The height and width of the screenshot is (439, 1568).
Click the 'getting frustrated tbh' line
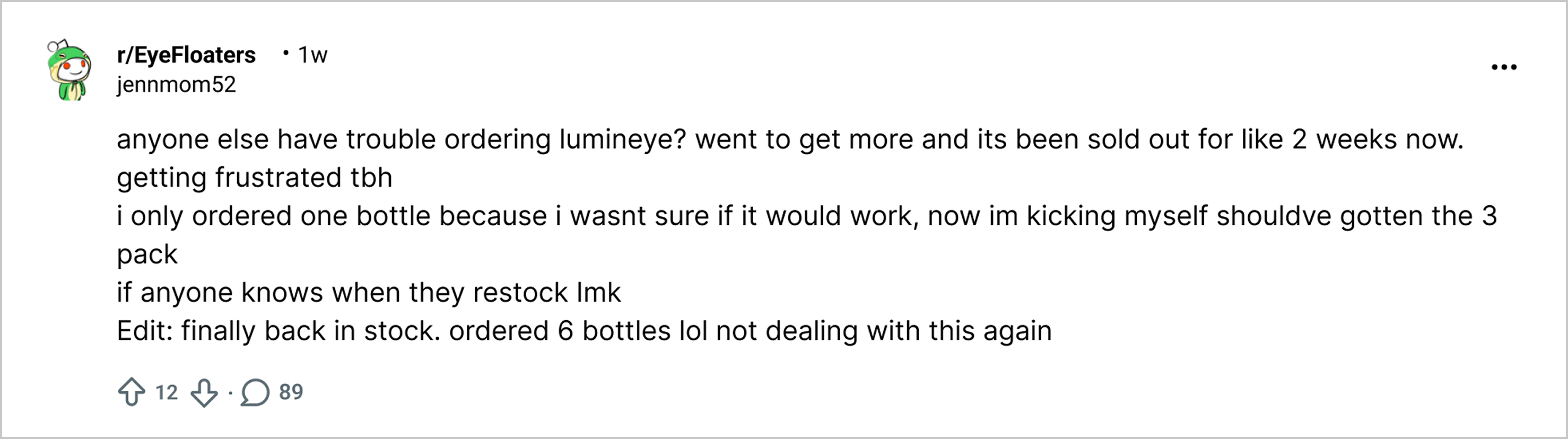point(255,178)
